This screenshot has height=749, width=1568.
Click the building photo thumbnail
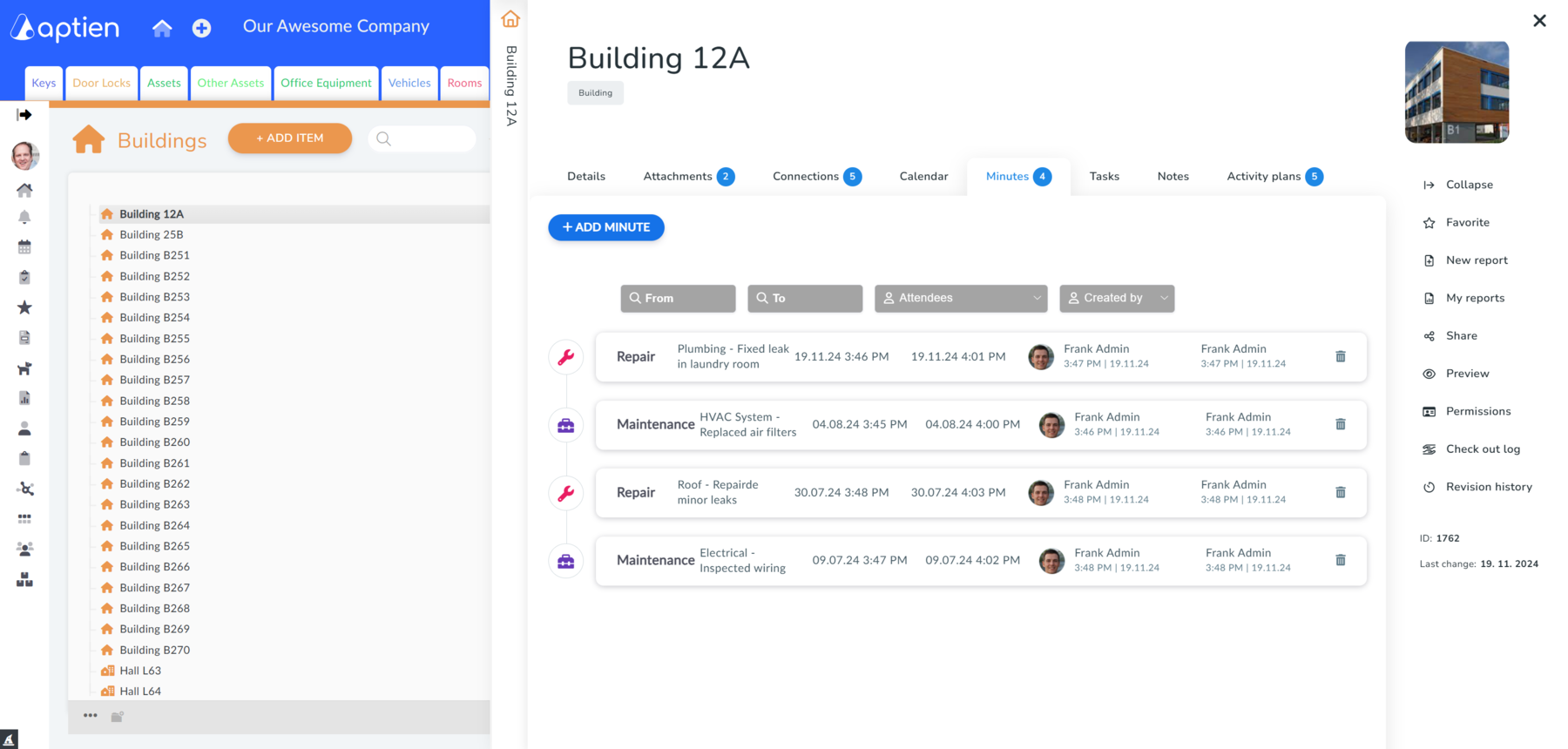click(1456, 92)
